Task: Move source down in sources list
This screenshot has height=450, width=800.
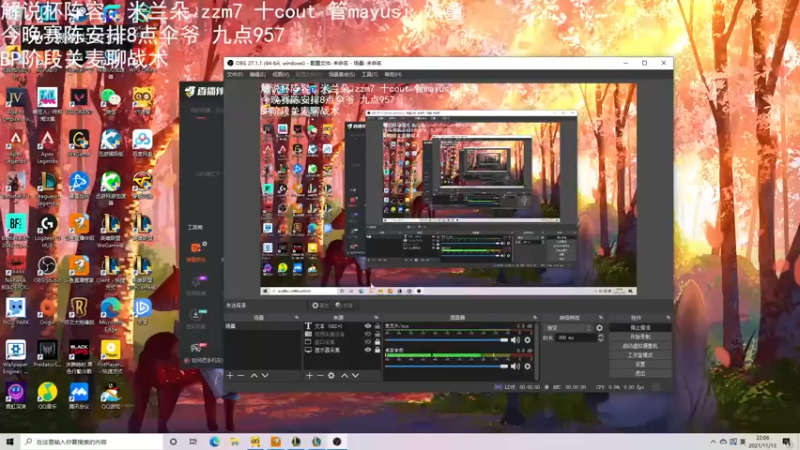Action: (x=356, y=376)
